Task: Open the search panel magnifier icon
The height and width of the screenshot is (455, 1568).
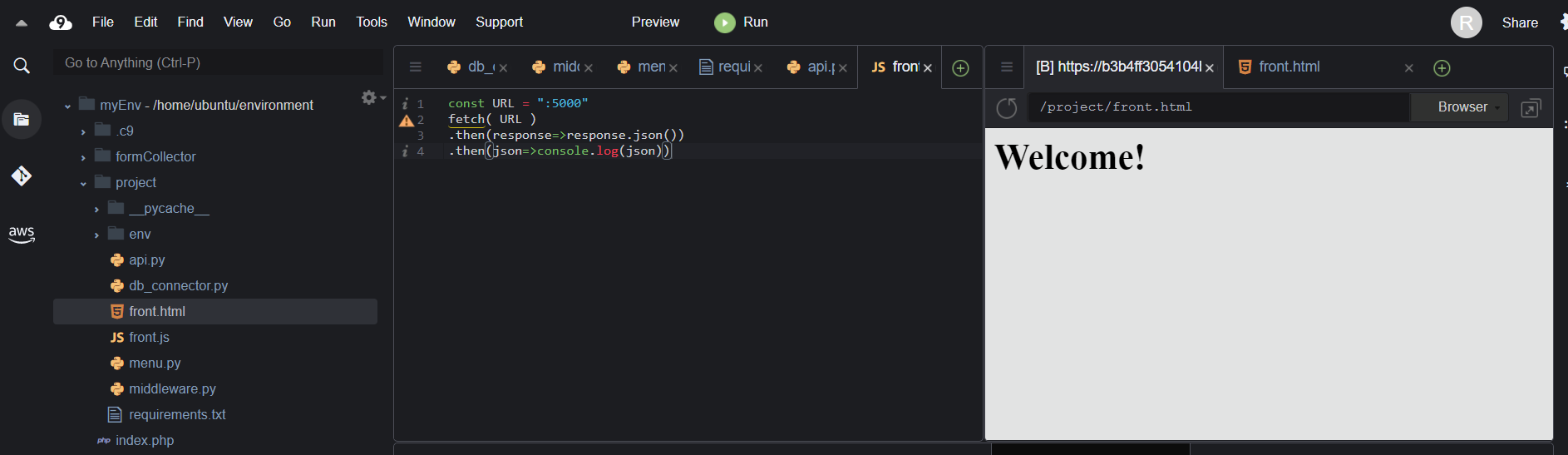Action: [x=22, y=66]
